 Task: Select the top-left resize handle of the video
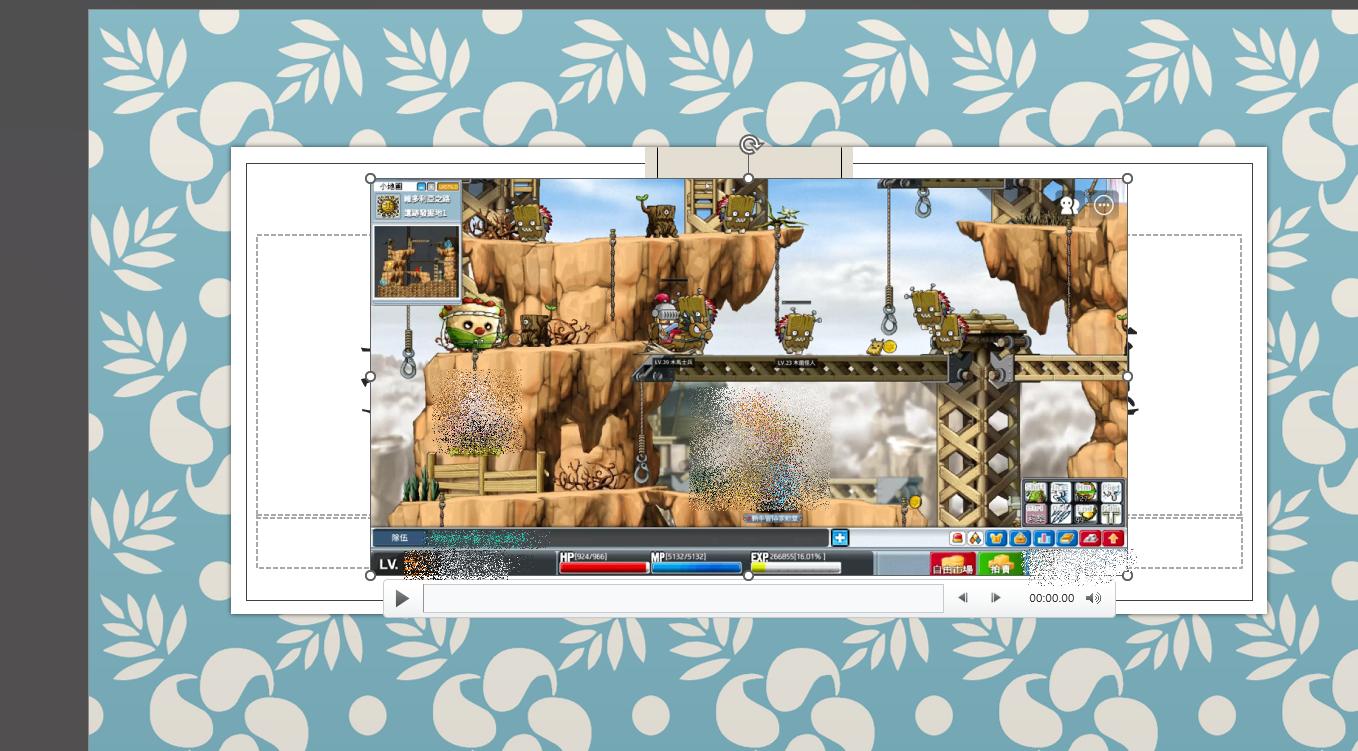click(x=371, y=179)
